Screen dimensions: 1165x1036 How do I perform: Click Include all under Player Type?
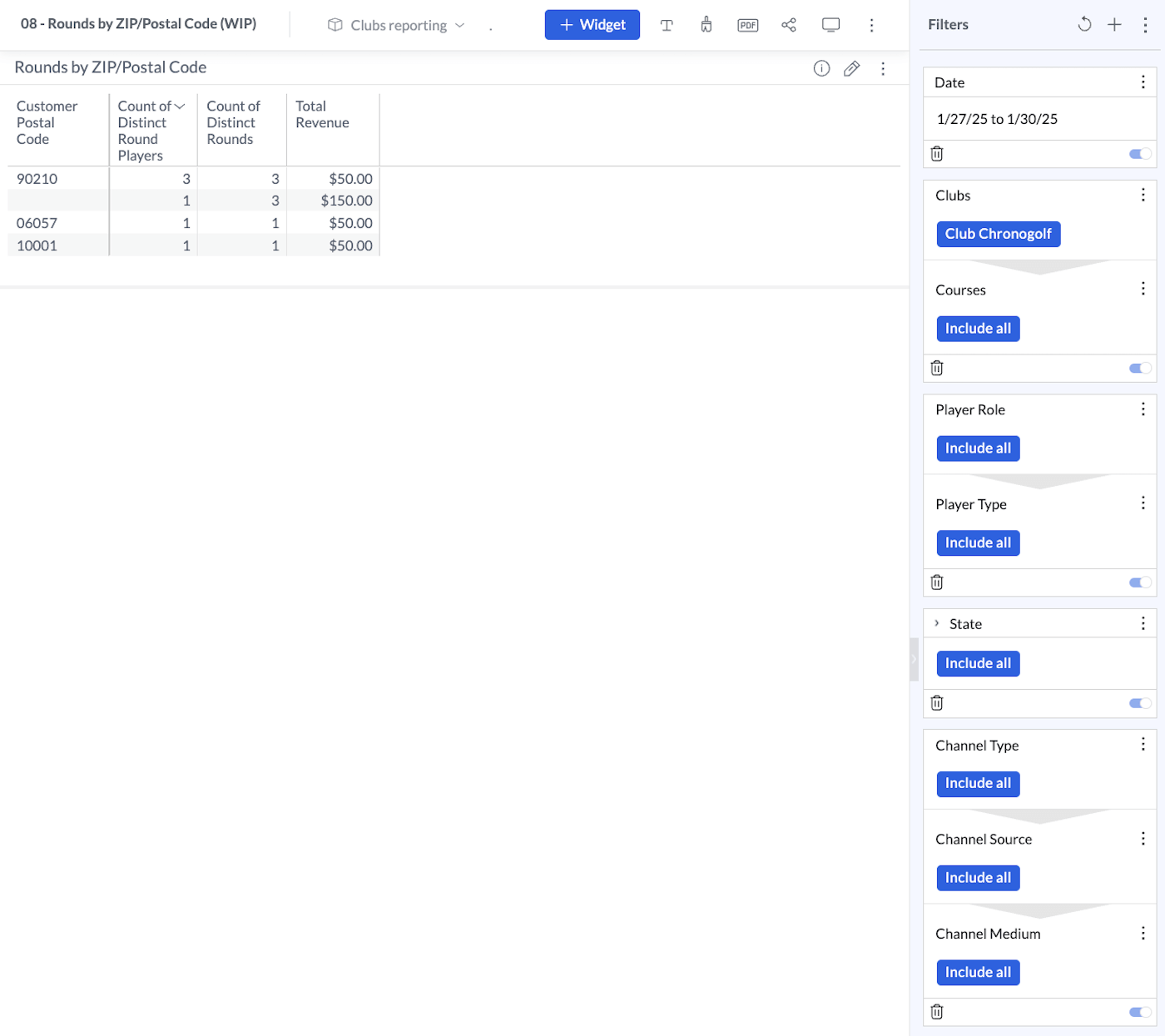(x=978, y=543)
